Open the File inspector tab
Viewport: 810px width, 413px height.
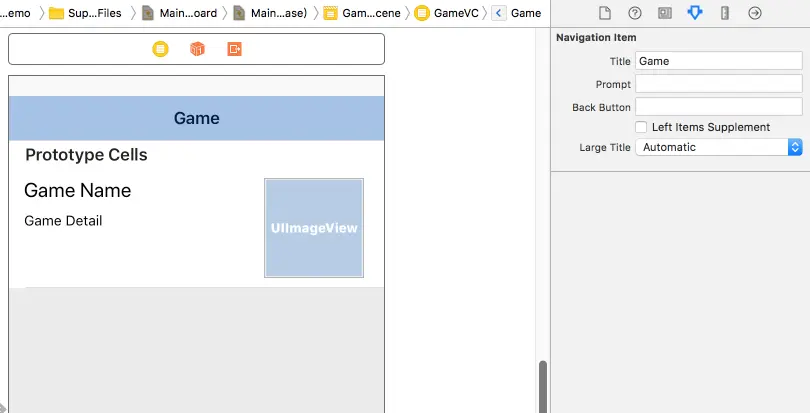(604, 13)
